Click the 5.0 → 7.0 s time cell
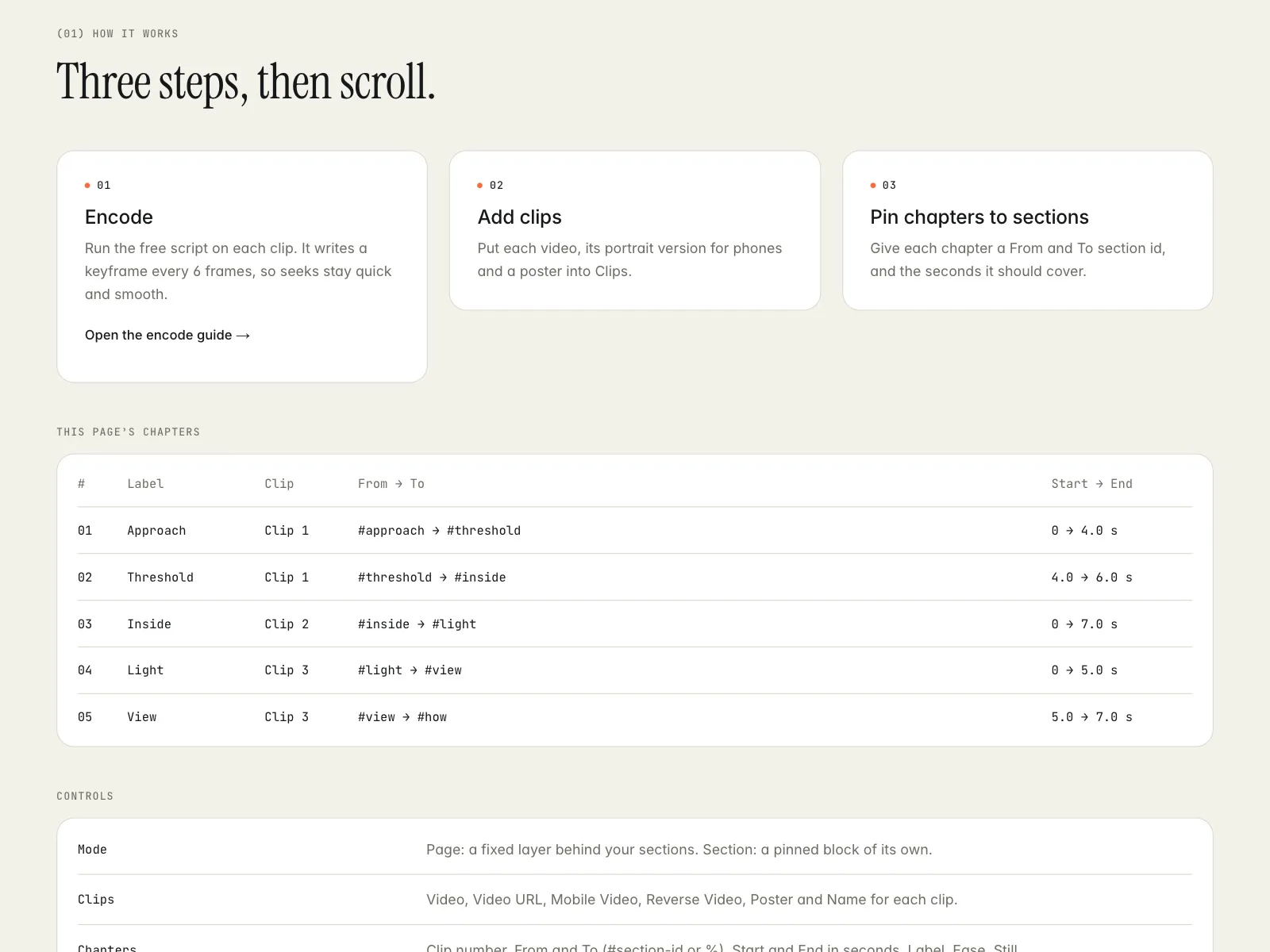This screenshot has height=952, width=1270. 1092,717
